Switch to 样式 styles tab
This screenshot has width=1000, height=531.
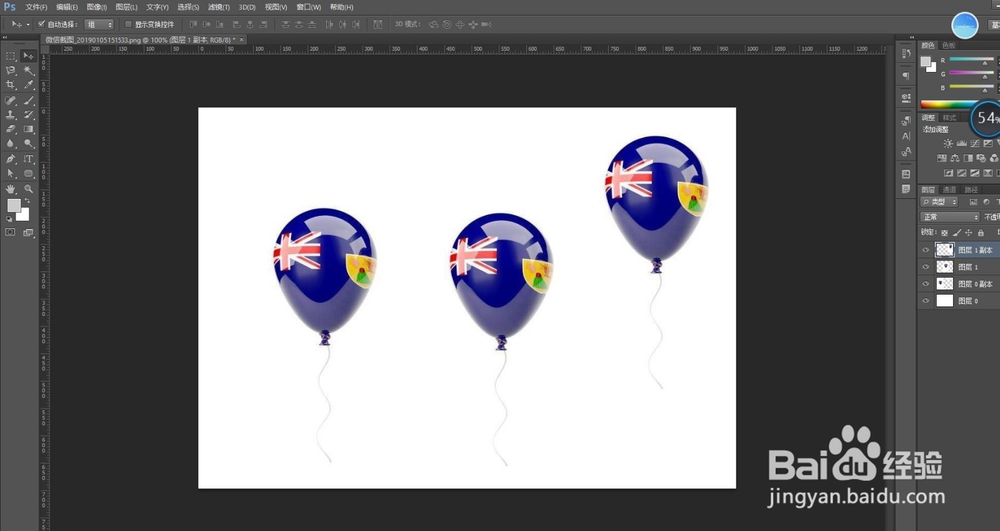coord(950,118)
